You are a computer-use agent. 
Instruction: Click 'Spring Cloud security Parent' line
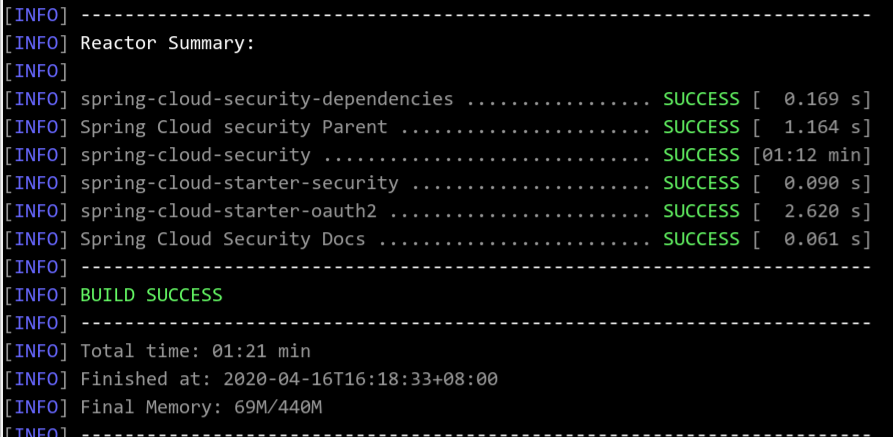click(x=234, y=127)
